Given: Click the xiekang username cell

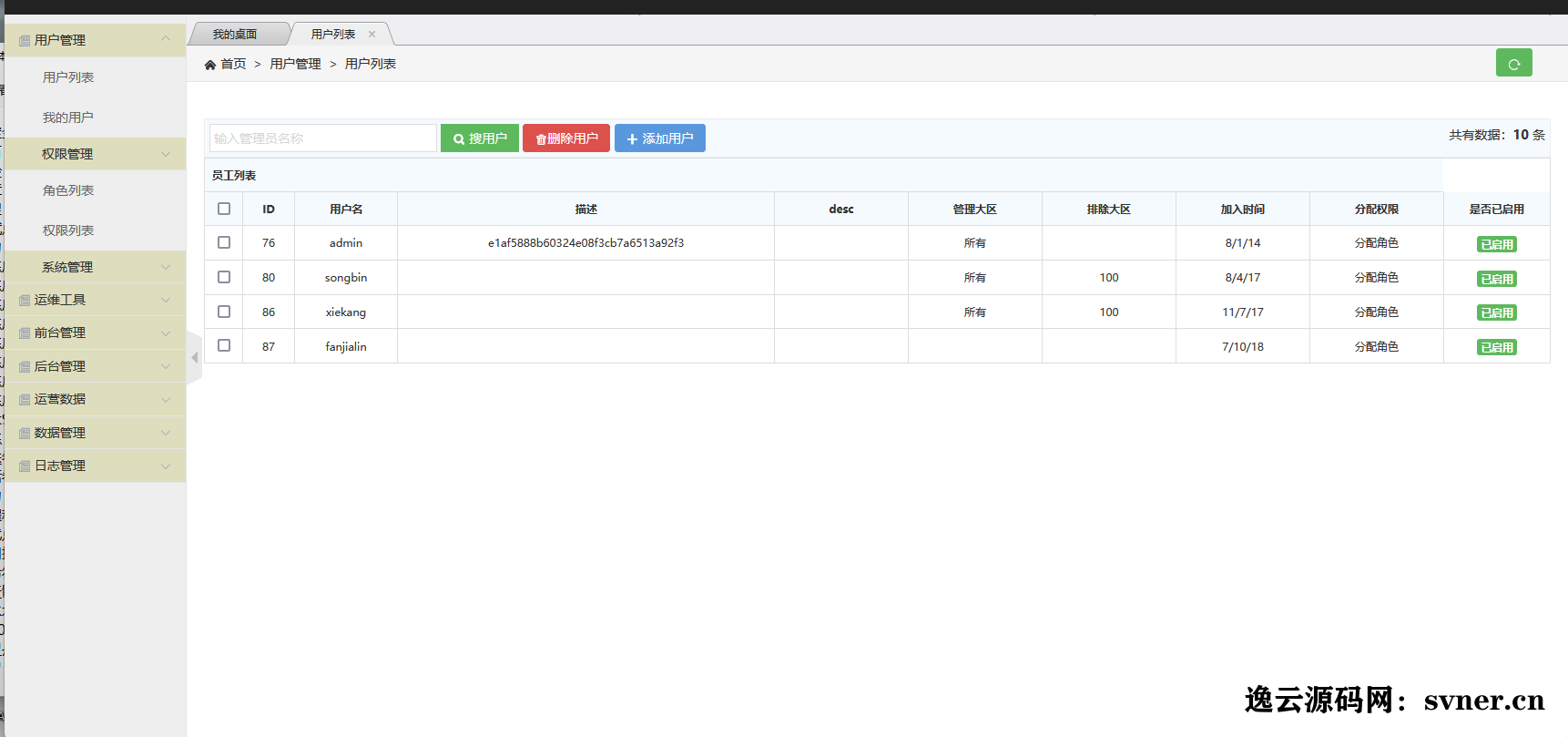Looking at the screenshot, I should (346, 312).
